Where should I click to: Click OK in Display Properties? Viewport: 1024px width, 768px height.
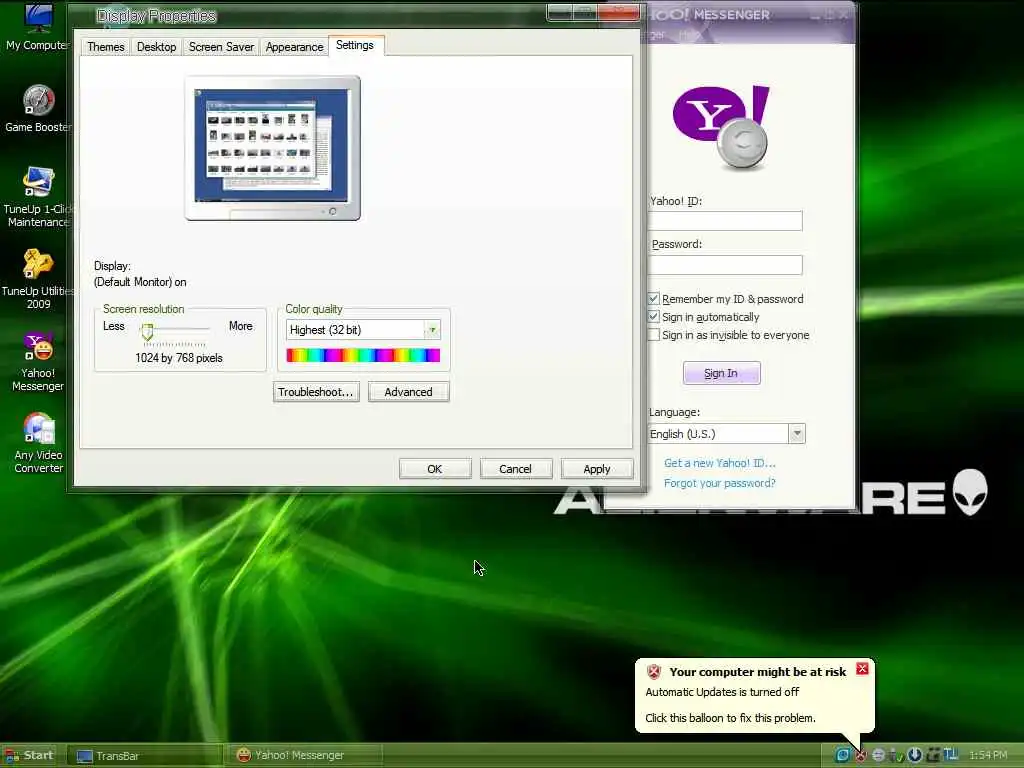point(435,469)
